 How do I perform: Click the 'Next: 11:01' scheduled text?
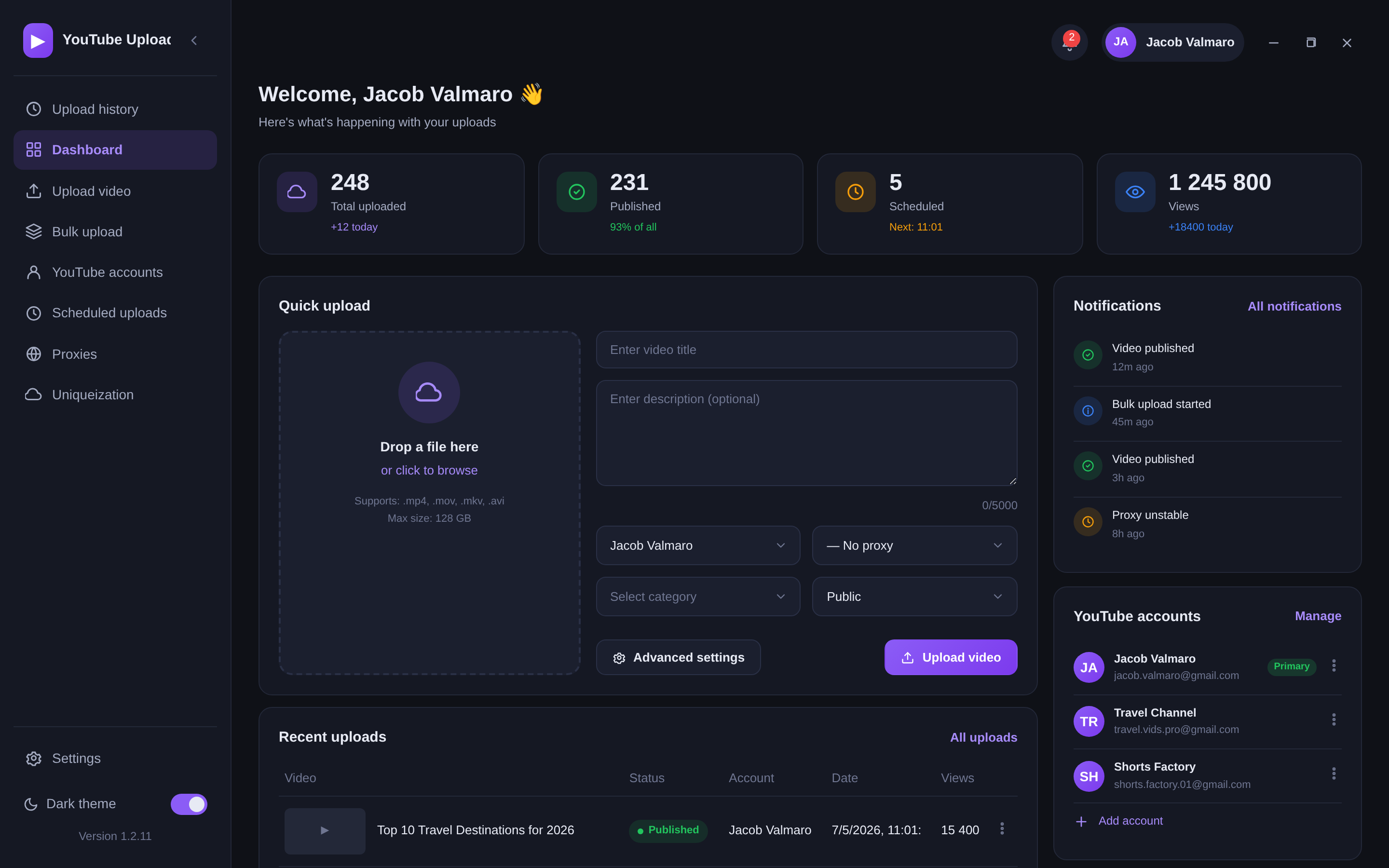click(916, 227)
